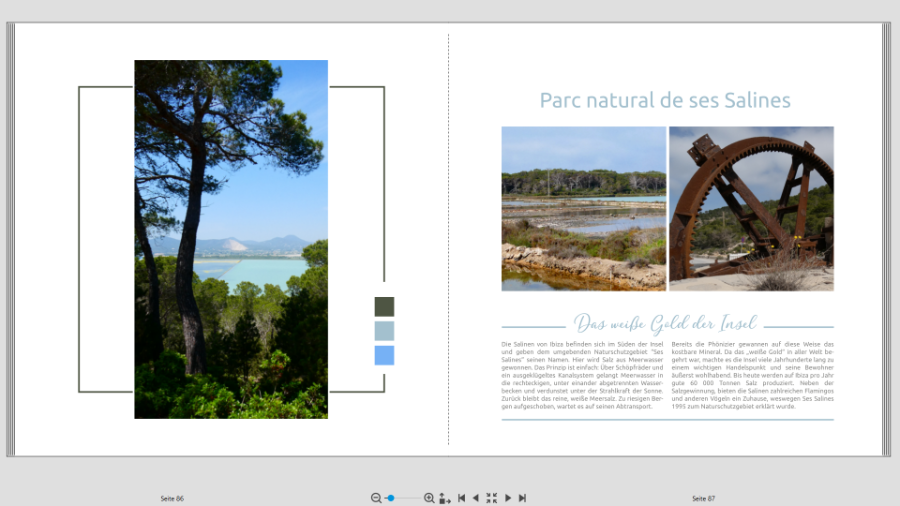Select the salt ponds landscape photo
Screen dimensions: 900x506
pos(583,208)
